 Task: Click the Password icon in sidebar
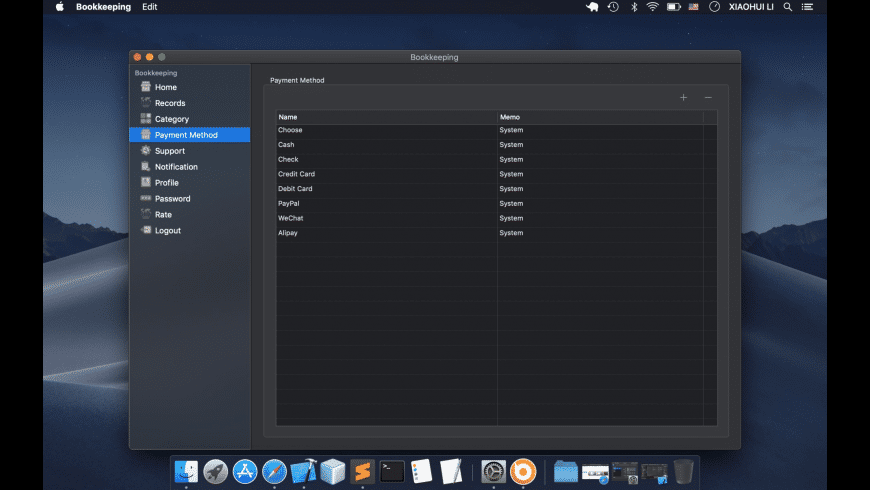click(146, 198)
